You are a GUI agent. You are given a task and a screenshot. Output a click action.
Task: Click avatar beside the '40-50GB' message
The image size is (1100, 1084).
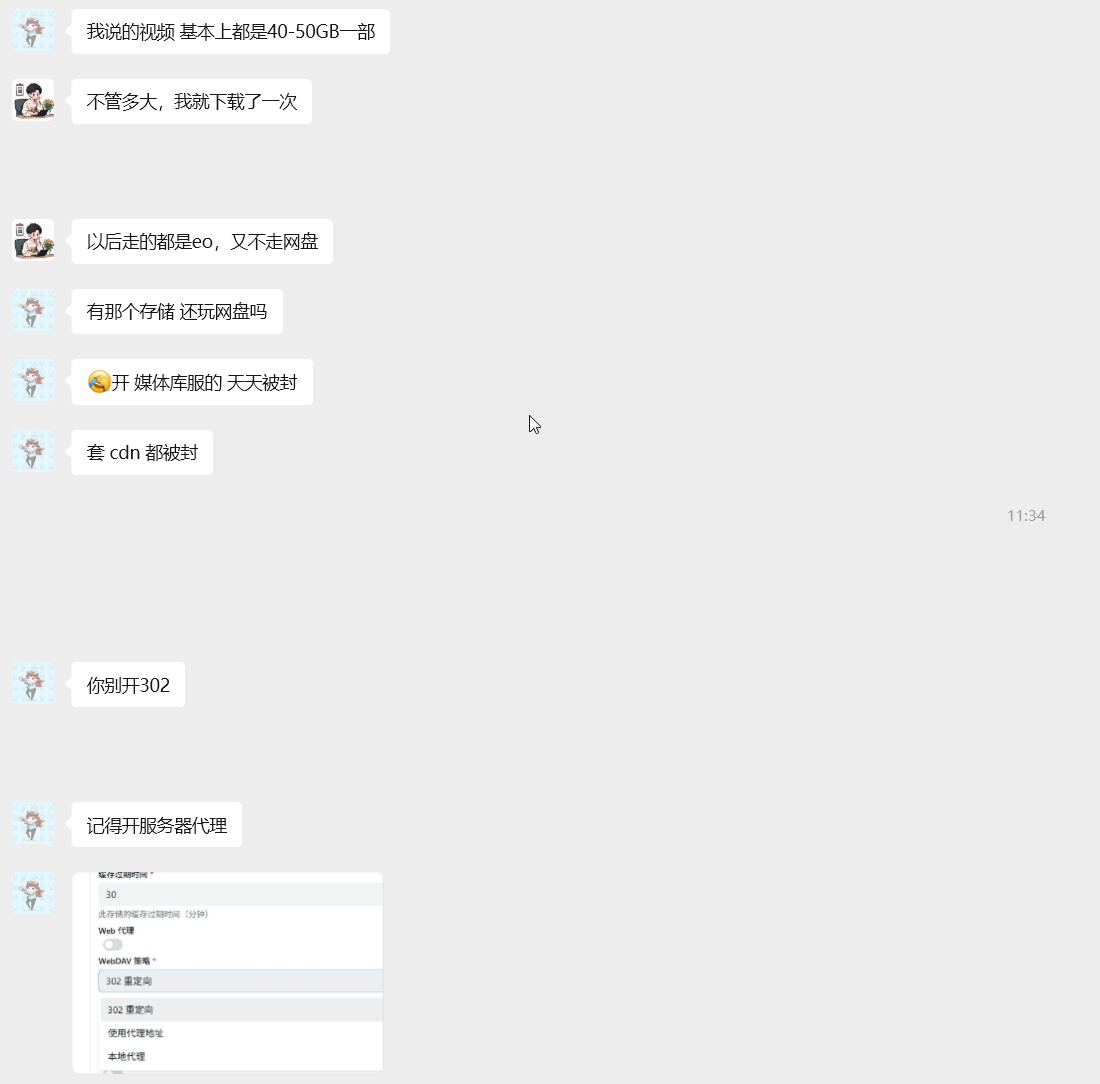click(x=33, y=30)
